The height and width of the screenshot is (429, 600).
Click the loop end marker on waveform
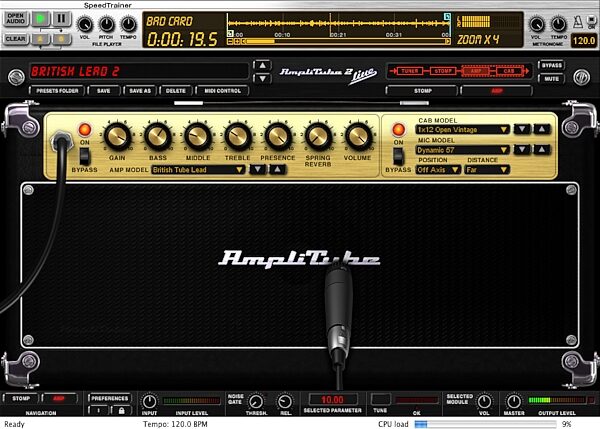point(447,16)
